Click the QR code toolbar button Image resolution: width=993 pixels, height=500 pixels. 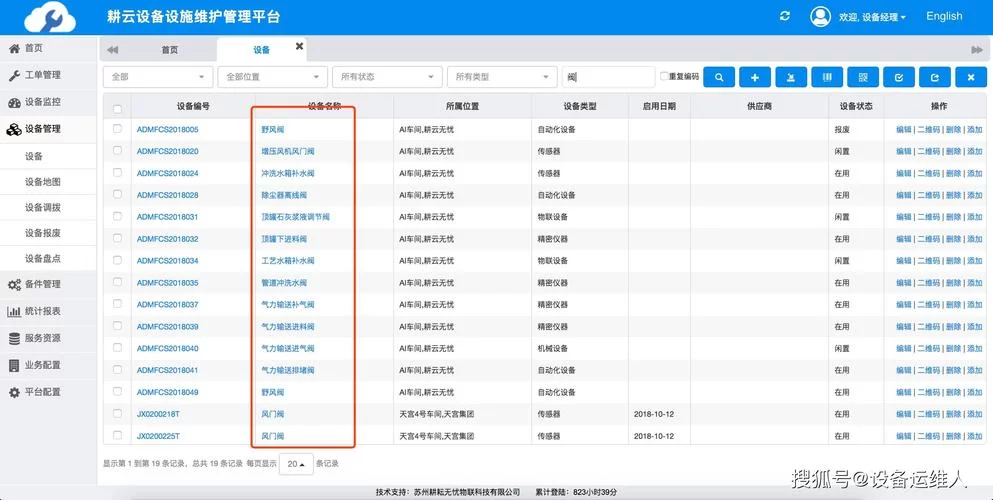click(863, 77)
